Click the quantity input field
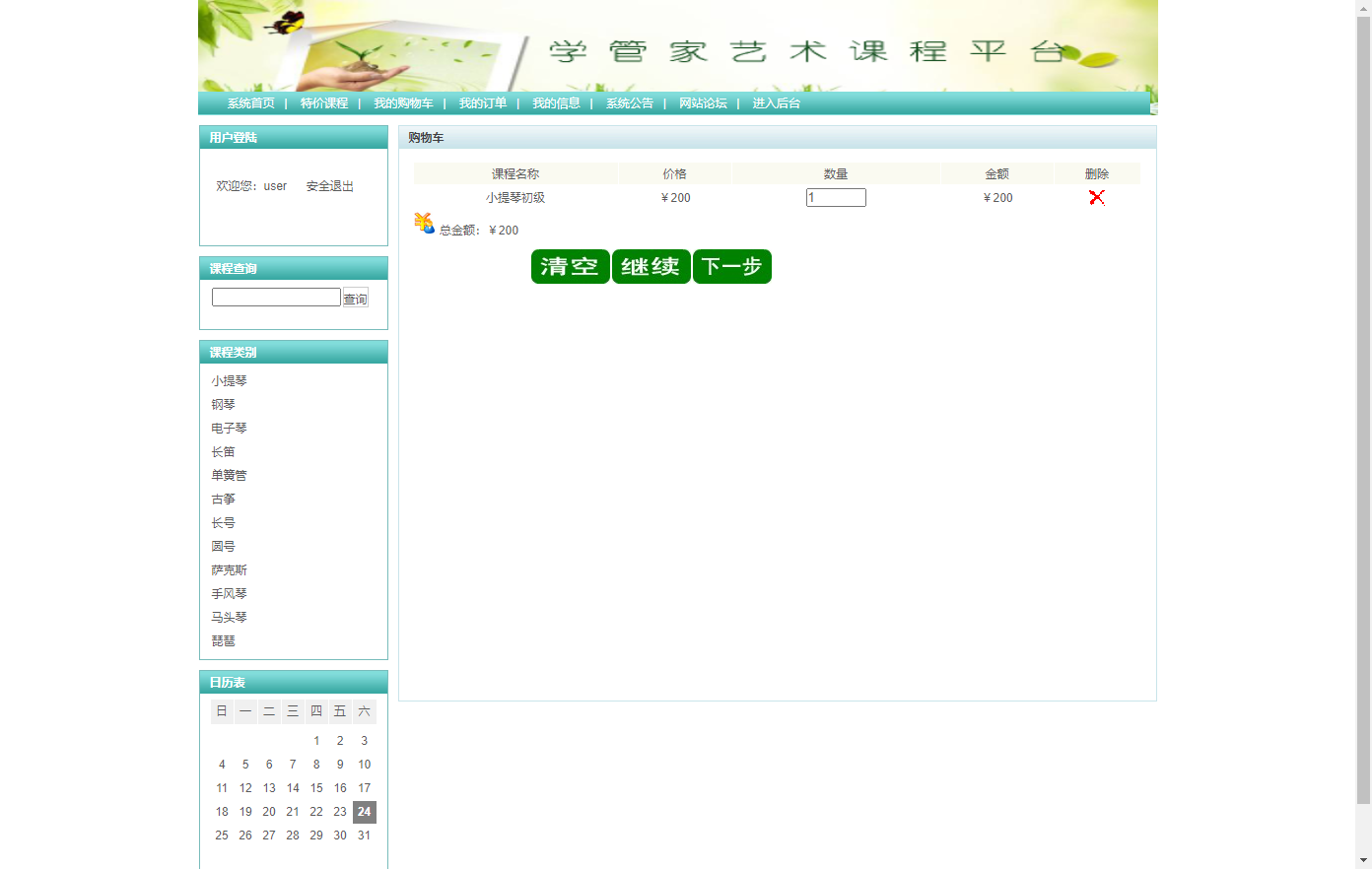Screen dimensions: 1372x869 [x=835, y=198]
